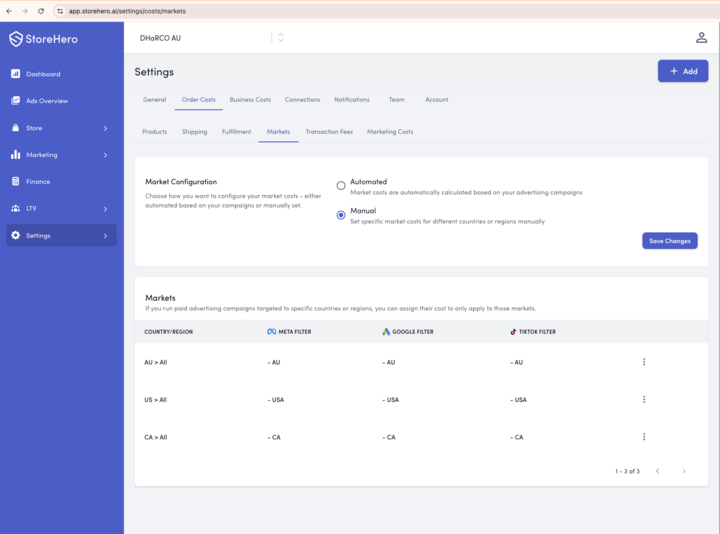Click the Add button
Image resolution: width=720 pixels, height=534 pixels.
tap(683, 71)
